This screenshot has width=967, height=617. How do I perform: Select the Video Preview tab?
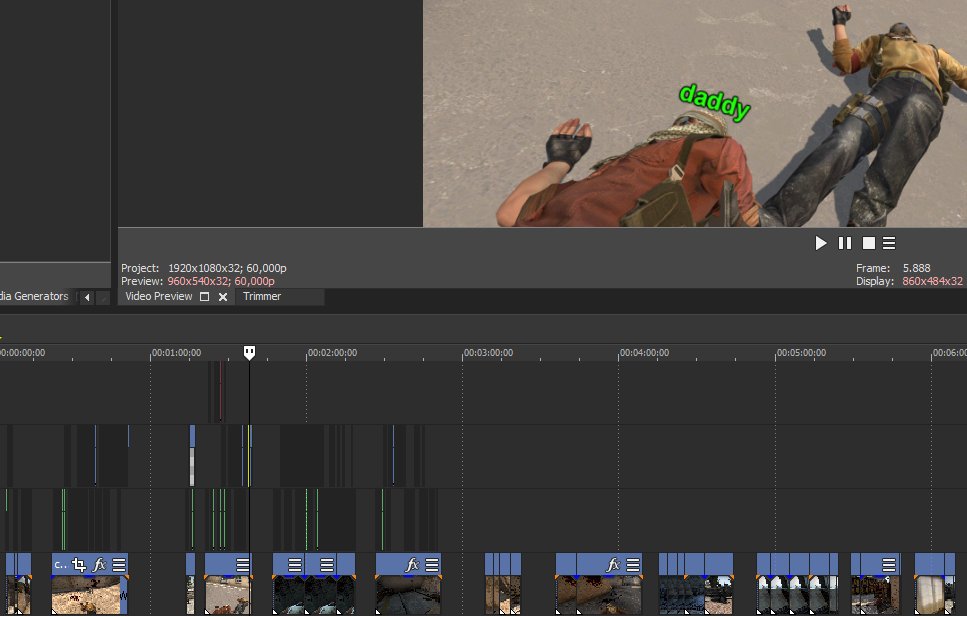point(158,296)
